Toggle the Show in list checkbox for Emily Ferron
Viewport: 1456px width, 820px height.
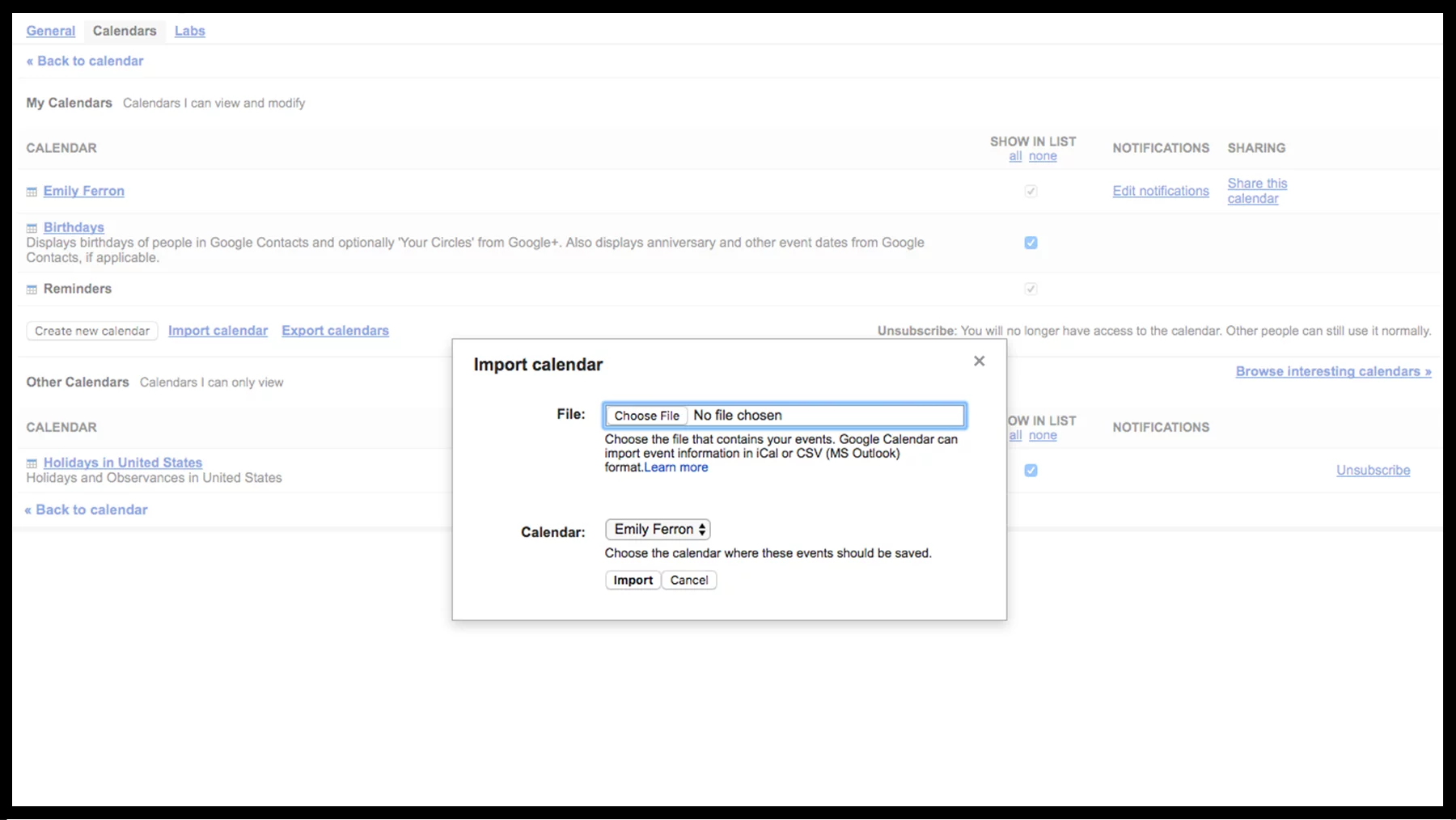1031,191
